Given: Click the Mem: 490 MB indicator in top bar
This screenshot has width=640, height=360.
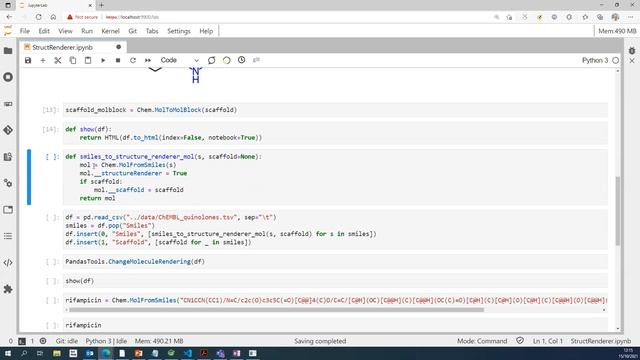Looking at the screenshot, I should [617, 31].
